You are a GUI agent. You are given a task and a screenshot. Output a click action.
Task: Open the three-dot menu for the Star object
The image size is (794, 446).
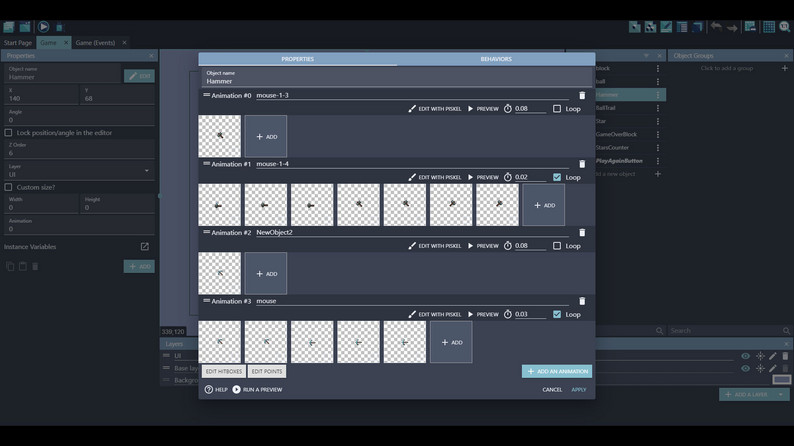tap(658, 121)
